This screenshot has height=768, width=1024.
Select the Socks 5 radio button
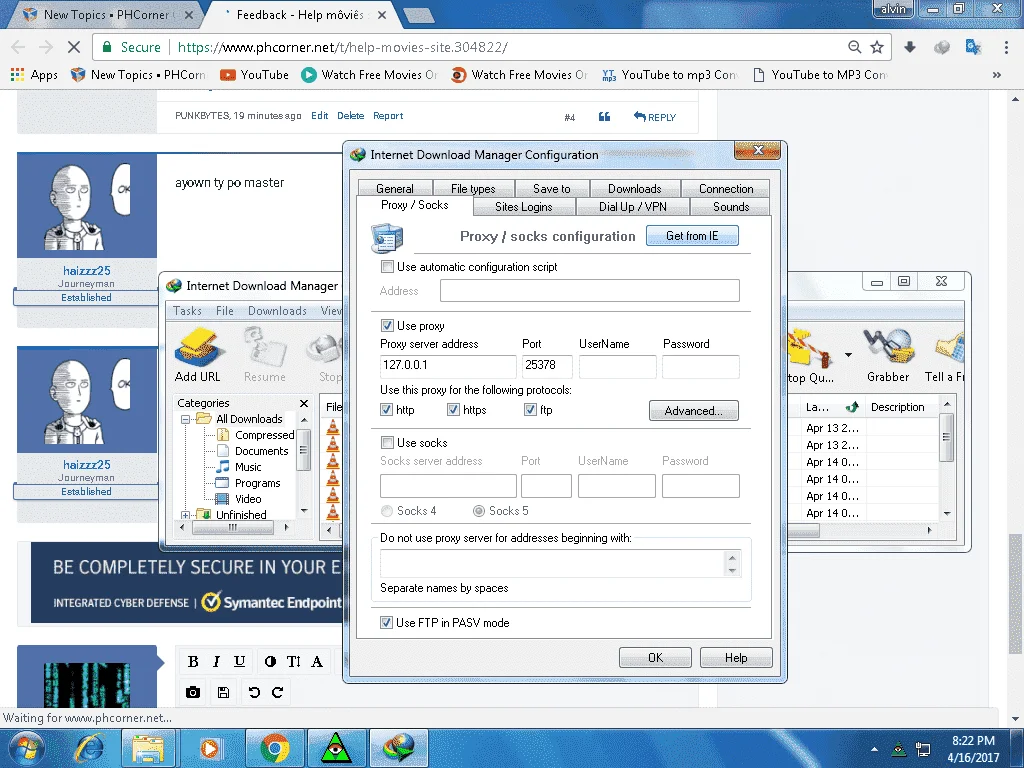click(479, 511)
